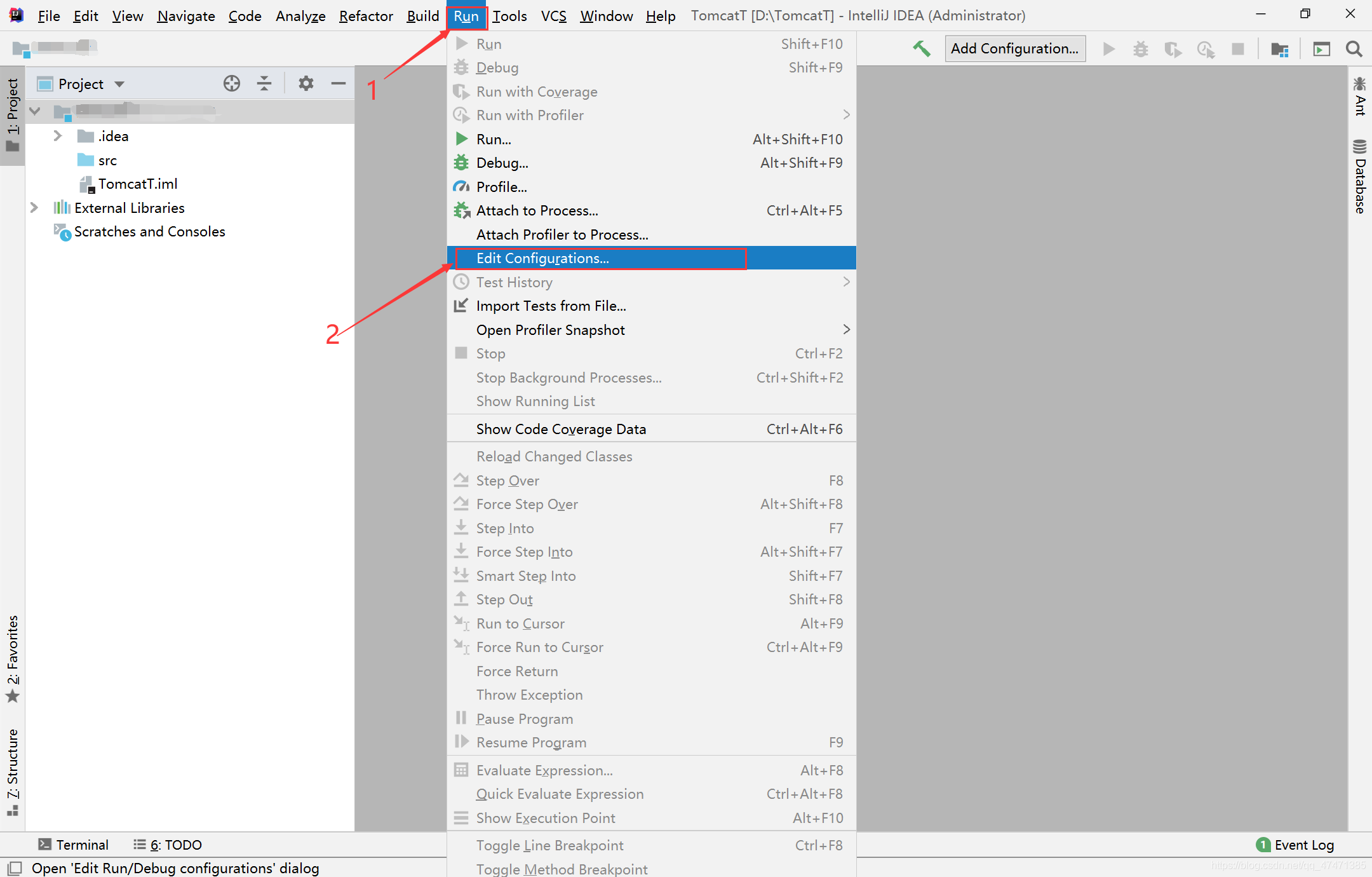Image resolution: width=1372 pixels, height=877 pixels.
Task: Click Evaluate Expression... entry
Action: pyautogui.click(x=652, y=770)
